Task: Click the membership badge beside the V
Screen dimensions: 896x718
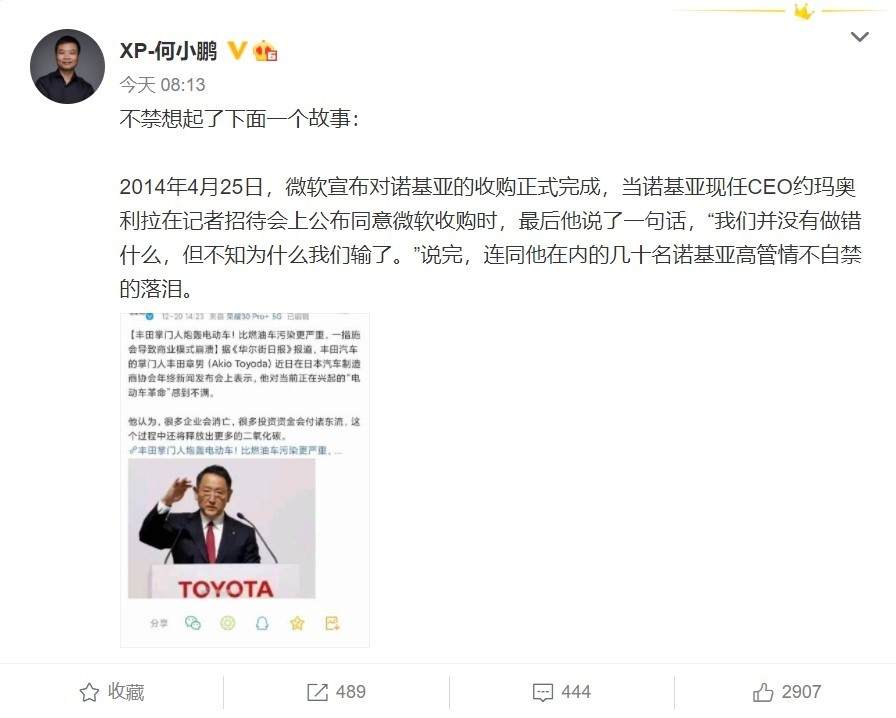Action: click(265, 51)
